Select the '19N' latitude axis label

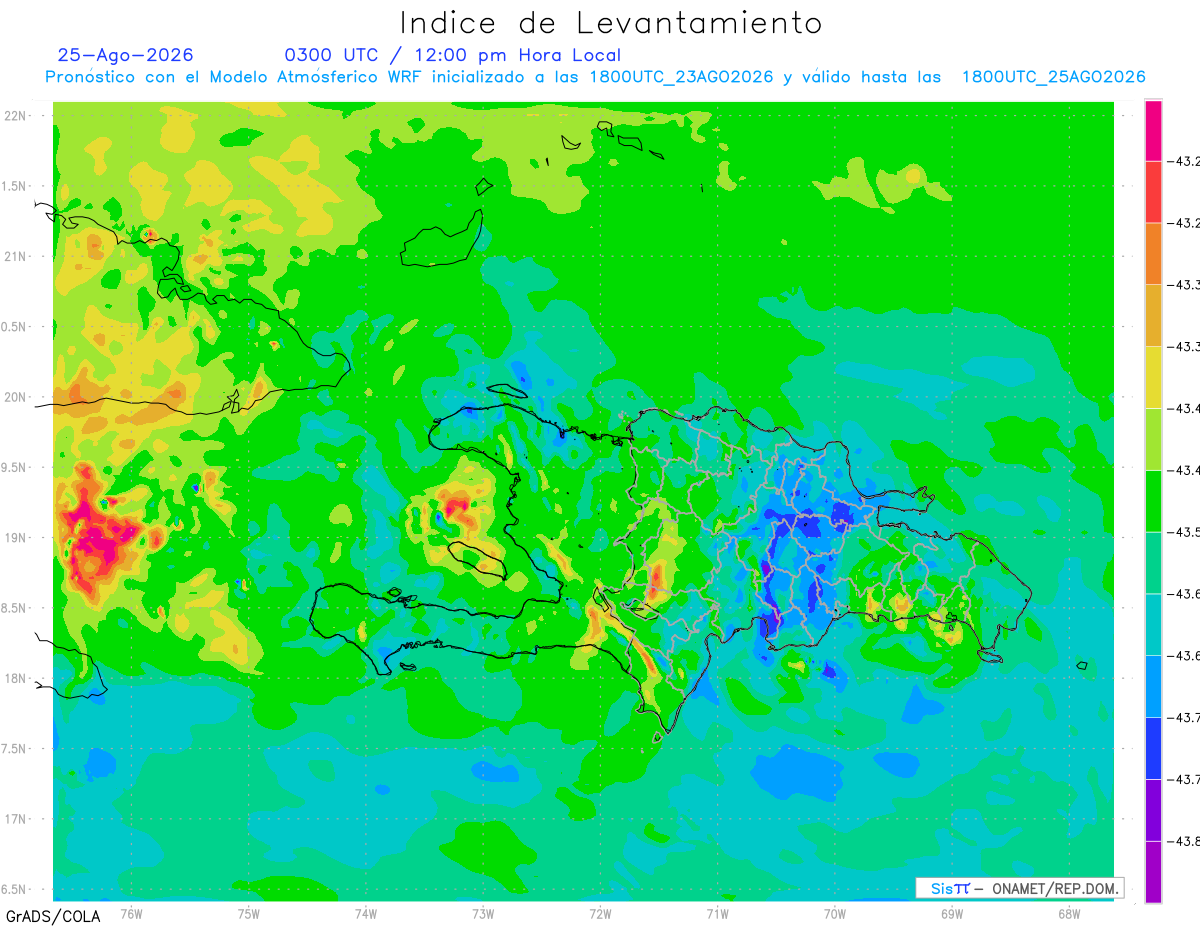click(x=17, y=538)
